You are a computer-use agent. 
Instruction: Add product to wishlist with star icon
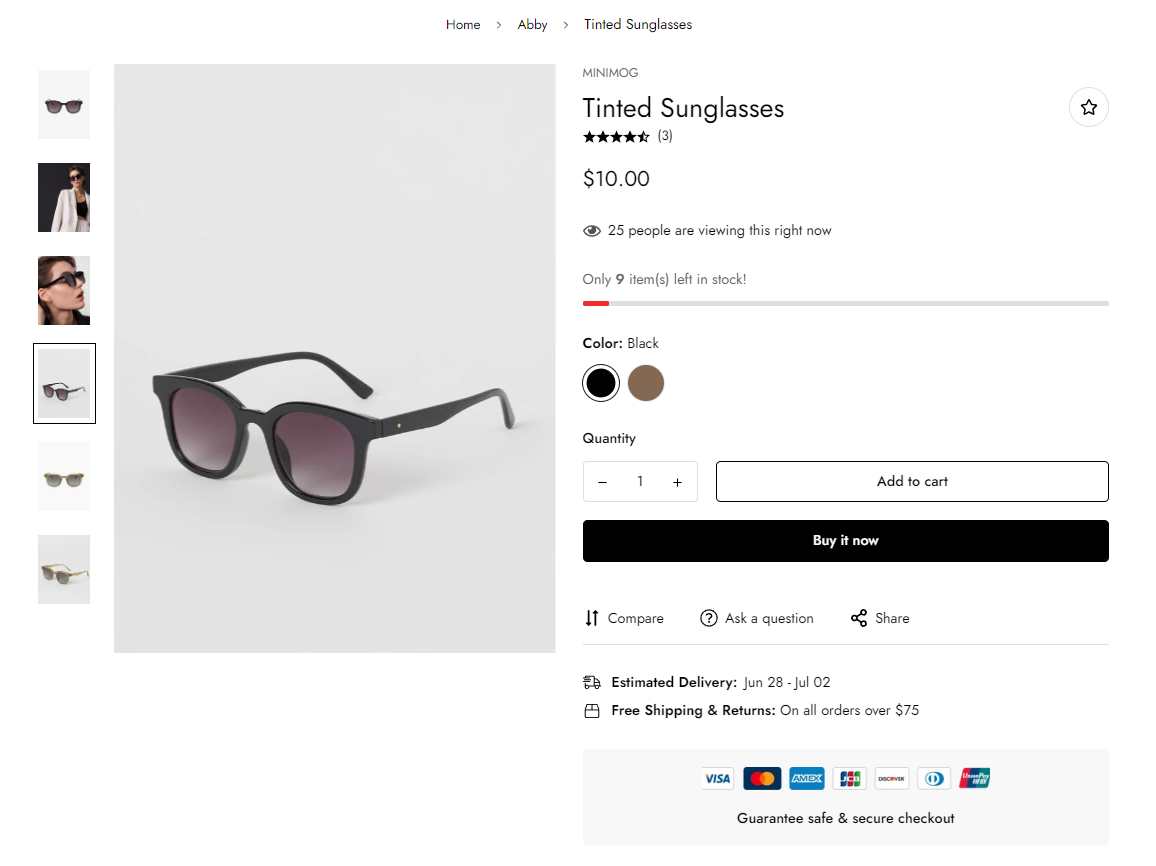[x=1088, y=107]
